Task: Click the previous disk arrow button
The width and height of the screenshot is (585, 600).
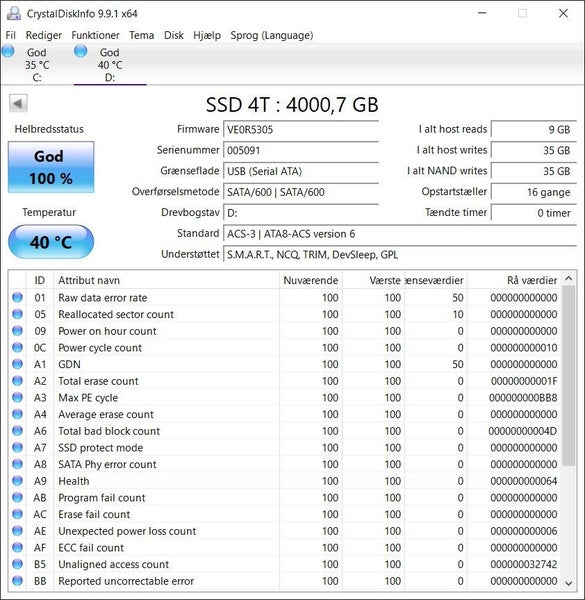Action: [18, 103]
